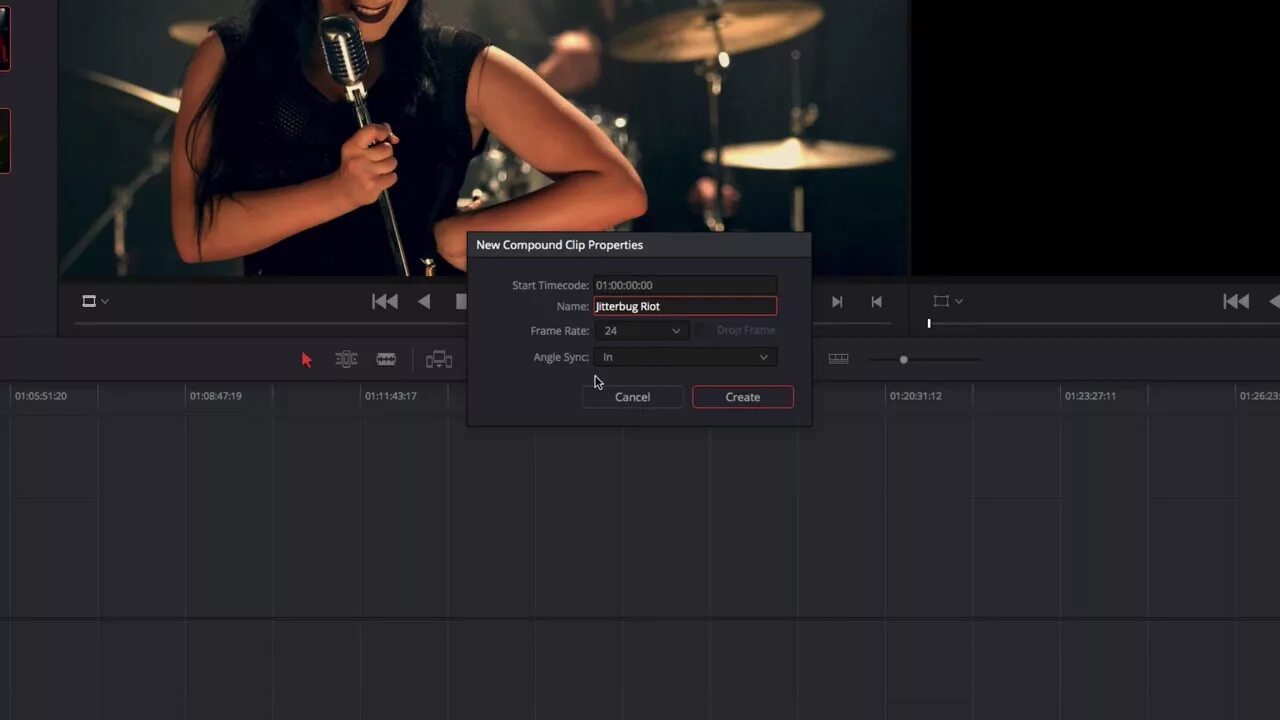Click the timeline zoom view icon left of slider
Image resolution: width=1280 pixels, height=720 pixels.
point(839,359)
